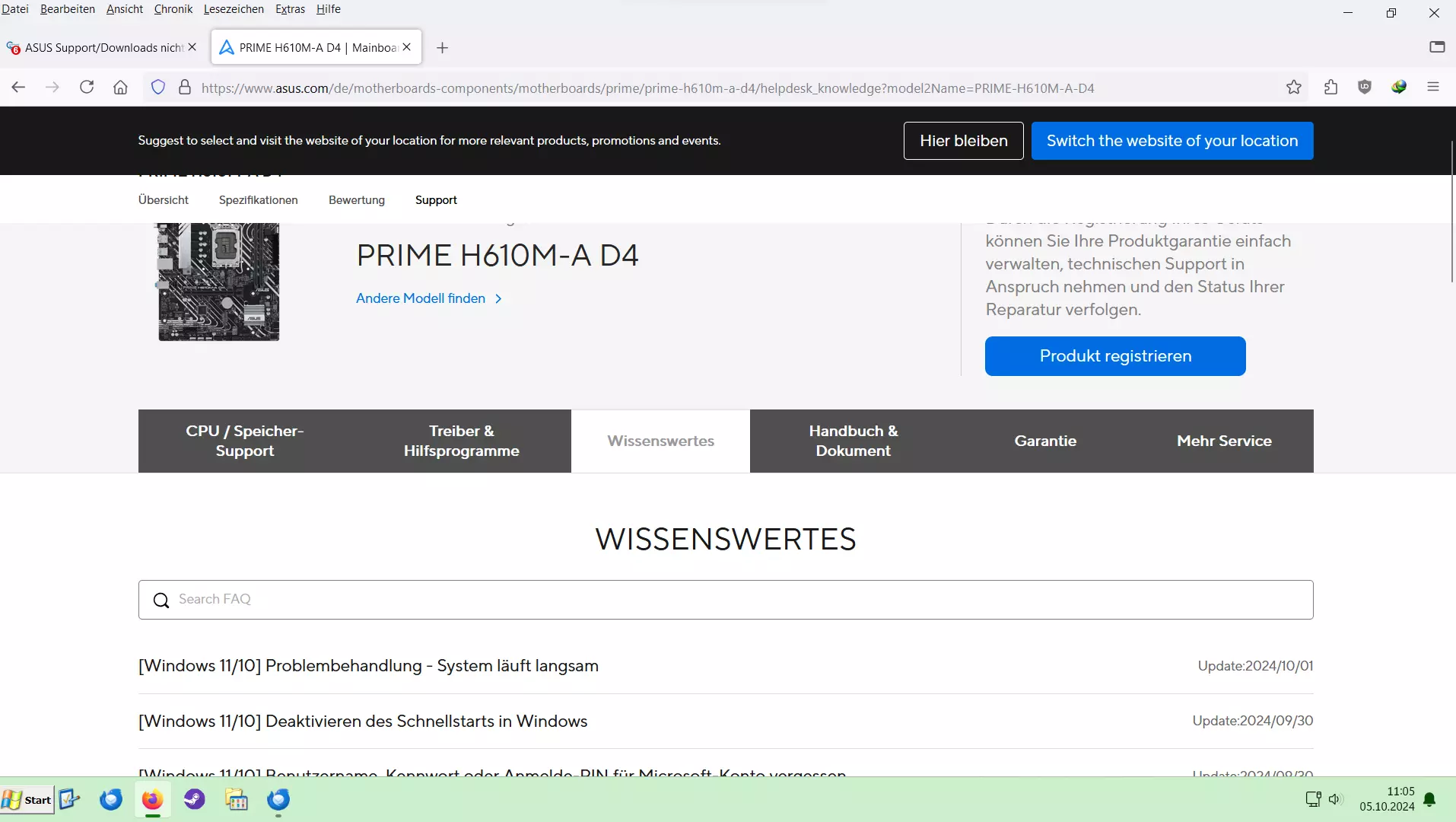
Task: Go to the Bewertung page section
Action: [x=357, y=200]
